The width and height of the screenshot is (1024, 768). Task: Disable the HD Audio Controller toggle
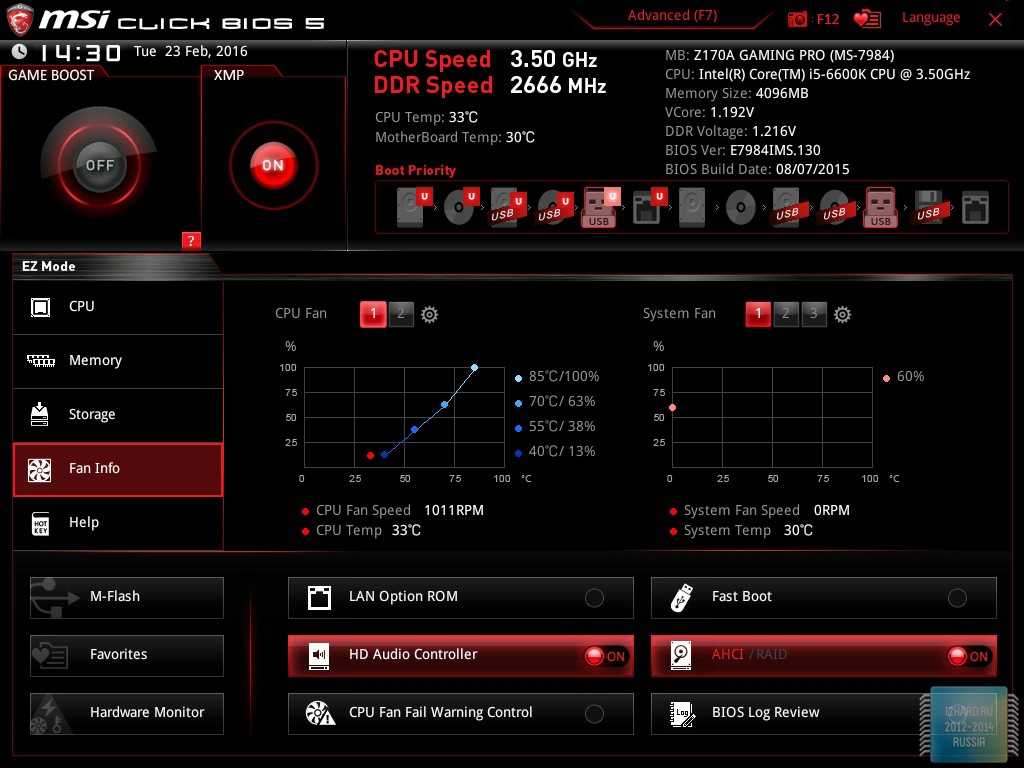[x=605, y=656]
